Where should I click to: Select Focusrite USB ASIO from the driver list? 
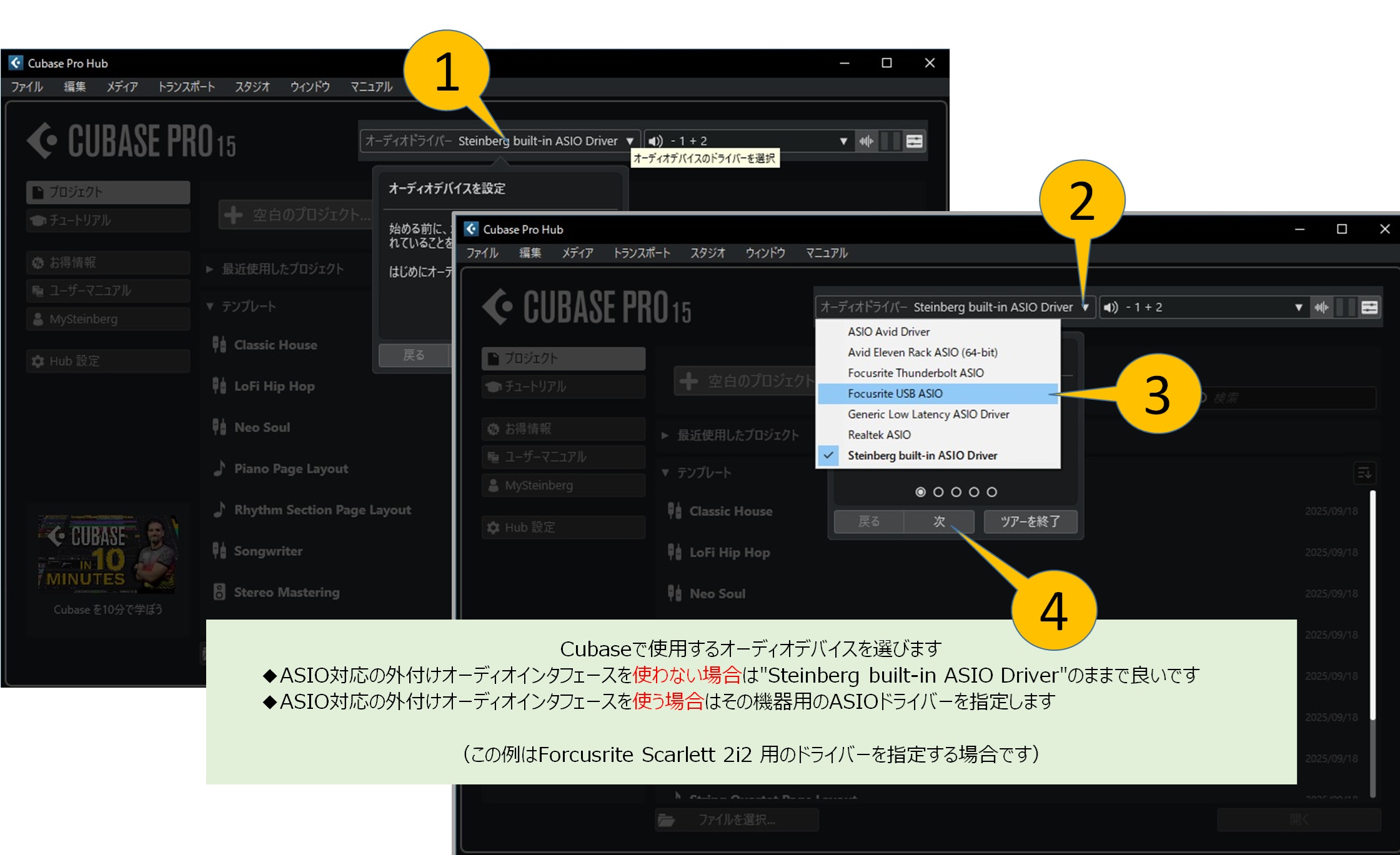[x=894, y=393]
